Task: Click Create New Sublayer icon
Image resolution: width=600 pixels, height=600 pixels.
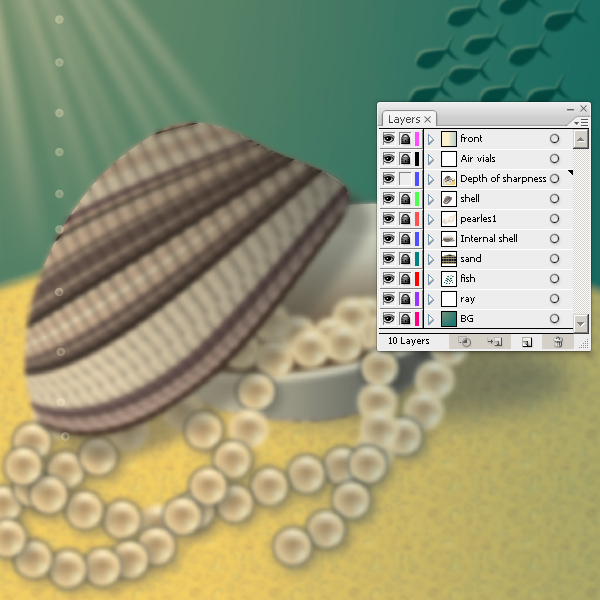Action: point(495,341)
